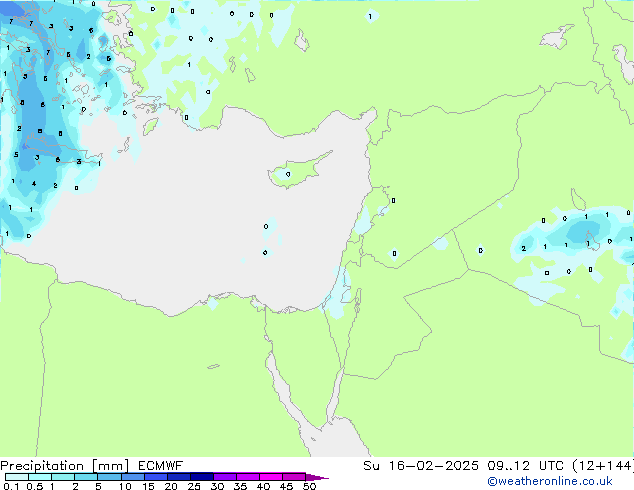Select the '(12+144)' forecast offset text
This screenshot has width=634, height=490.
603,466
